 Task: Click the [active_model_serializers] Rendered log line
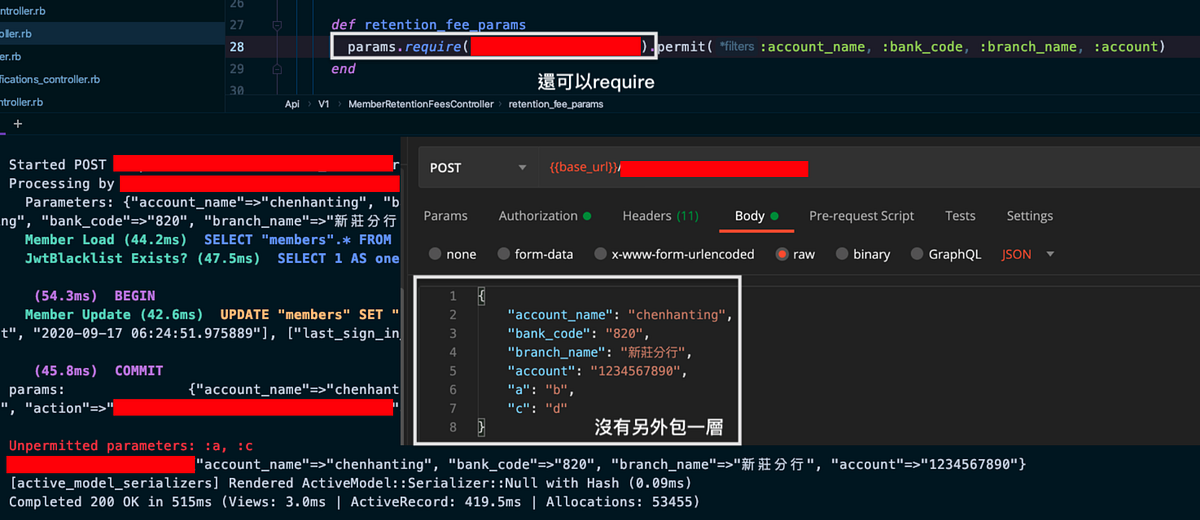[350, 483]
